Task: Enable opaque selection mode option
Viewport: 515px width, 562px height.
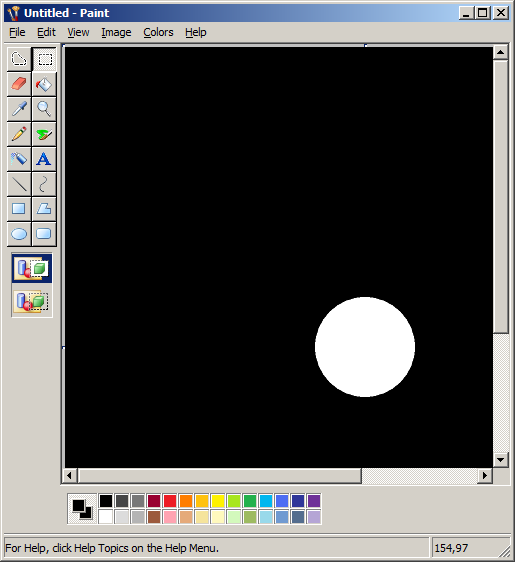Action: (32, 268)
